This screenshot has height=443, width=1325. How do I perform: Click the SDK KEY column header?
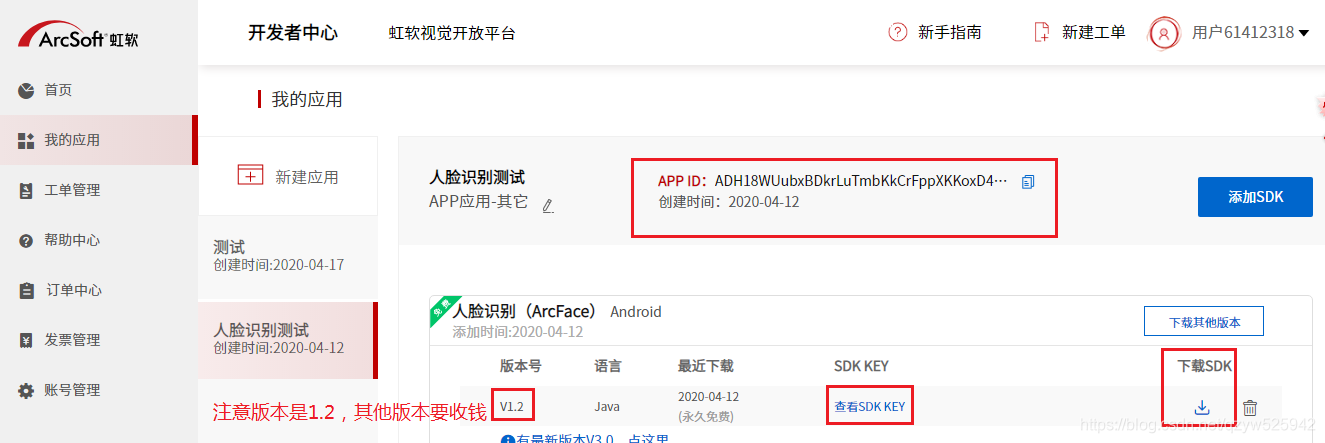(x=861, y=366)
